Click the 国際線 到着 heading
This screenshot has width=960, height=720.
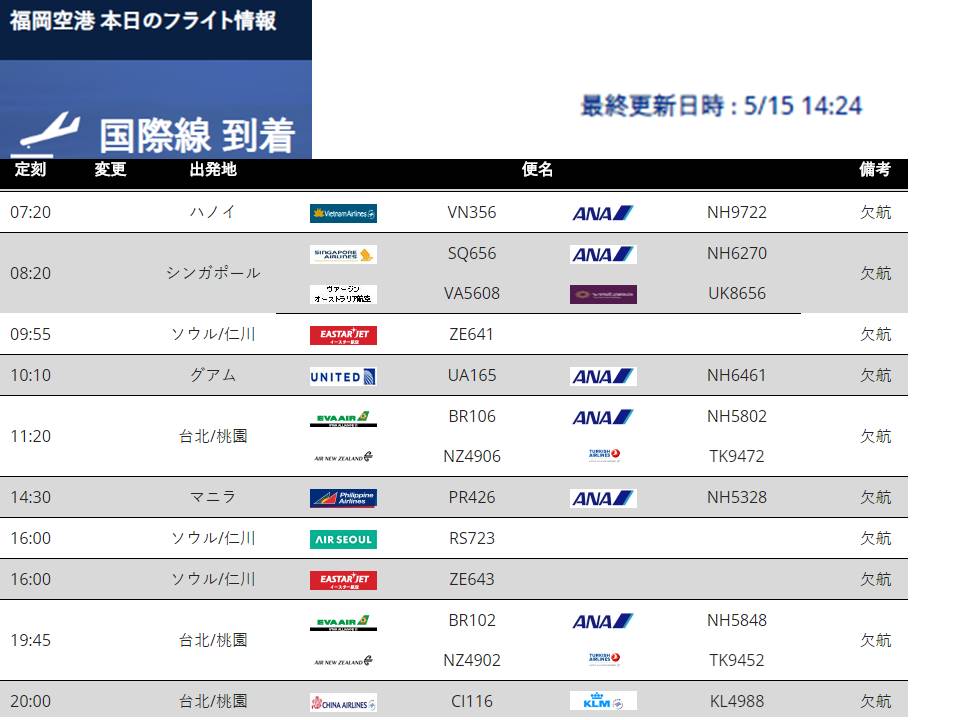click(197, 135)
